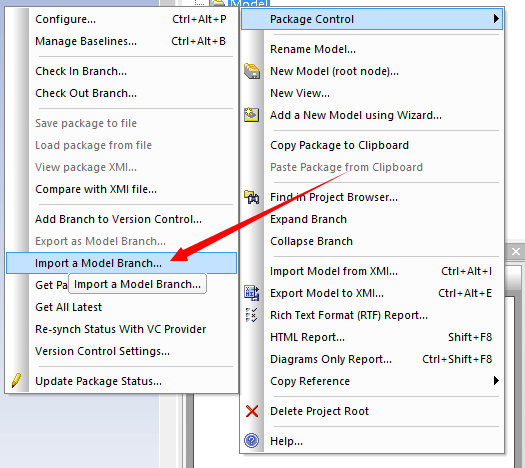Image resolution: width=525 pixels, height=468 pixels.
Task: Click the Add New Model Wizard icon
Action: tap(251, 115)
